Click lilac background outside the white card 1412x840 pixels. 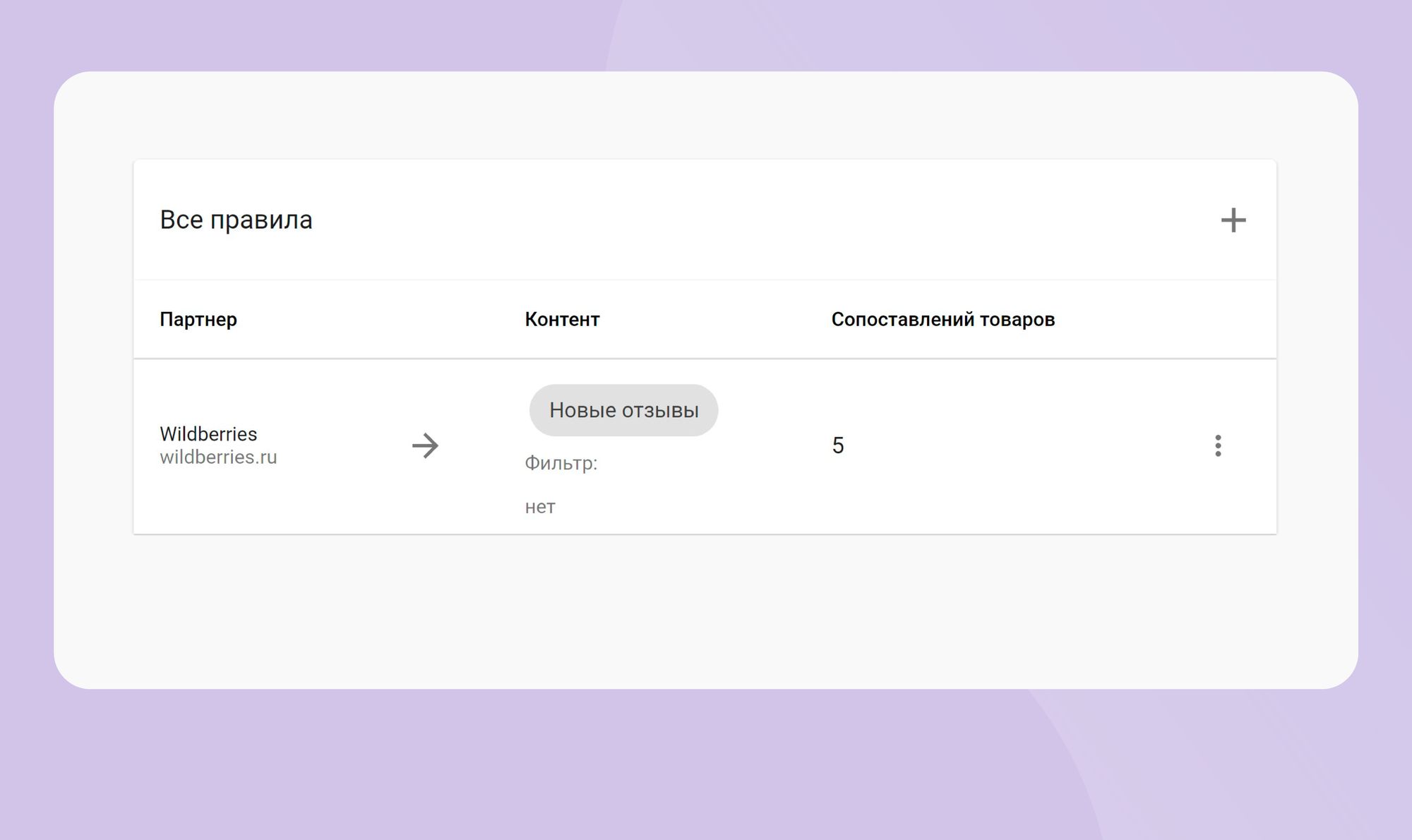tap(706, 762)
